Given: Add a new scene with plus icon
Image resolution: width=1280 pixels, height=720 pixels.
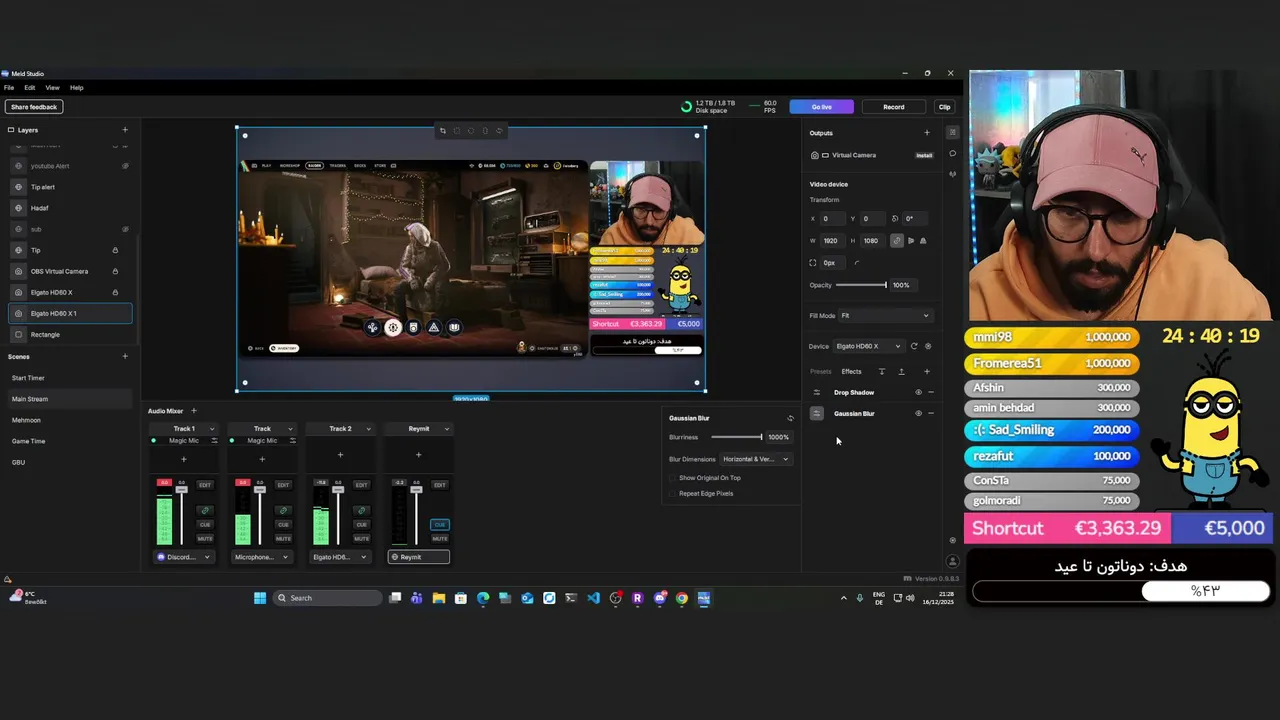Looking at the screenshot, I should tap(125, 357).
